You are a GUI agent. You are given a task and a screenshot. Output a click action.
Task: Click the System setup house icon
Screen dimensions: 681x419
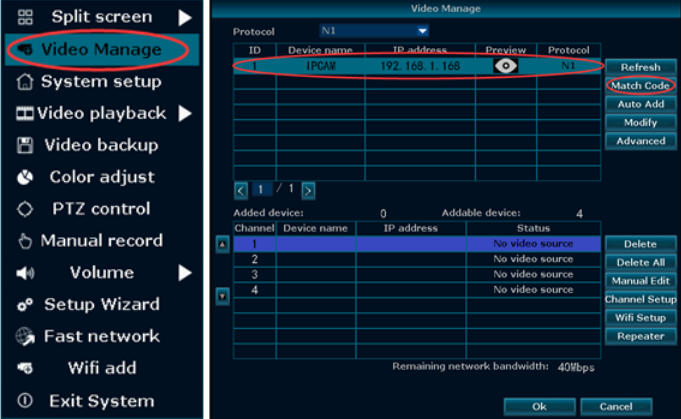(26, 82)
